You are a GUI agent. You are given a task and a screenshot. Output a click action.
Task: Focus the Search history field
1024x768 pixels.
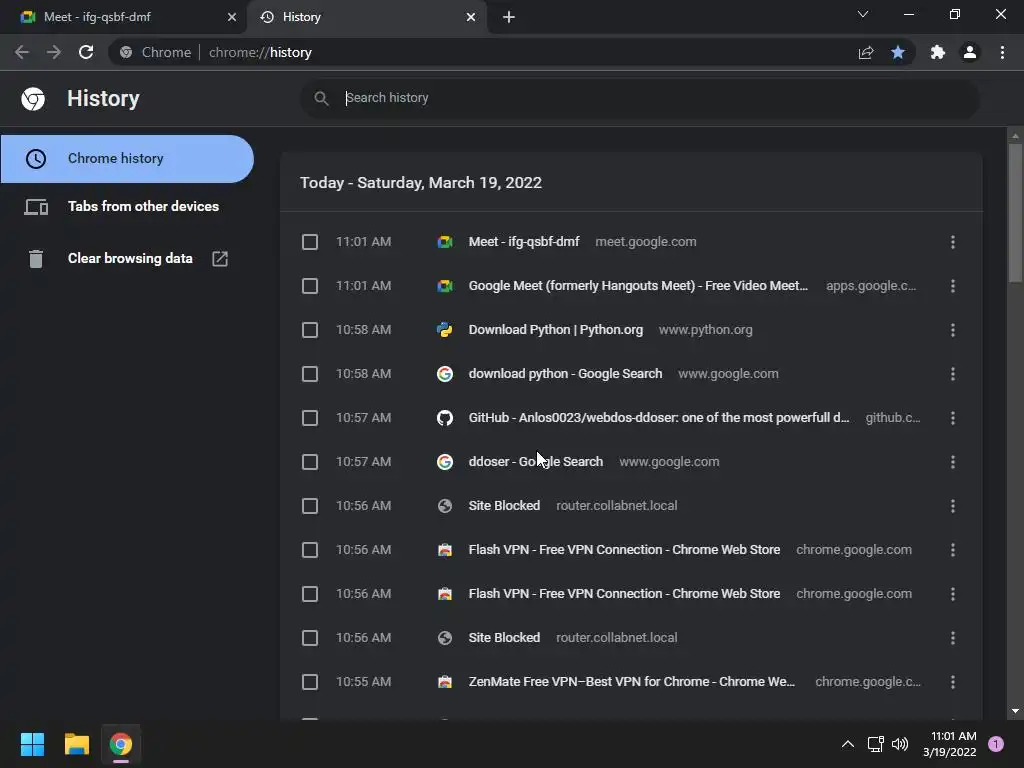pos(640,98)
